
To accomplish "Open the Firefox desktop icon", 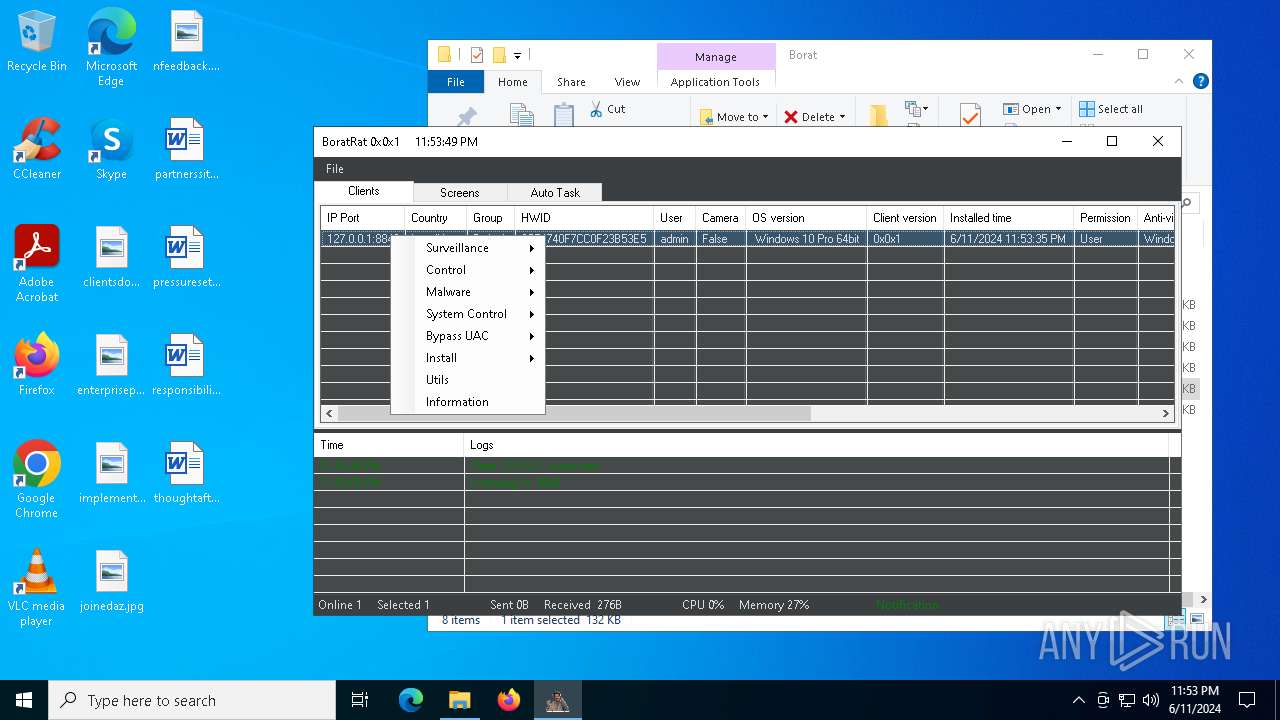I will tap(37, 365).
